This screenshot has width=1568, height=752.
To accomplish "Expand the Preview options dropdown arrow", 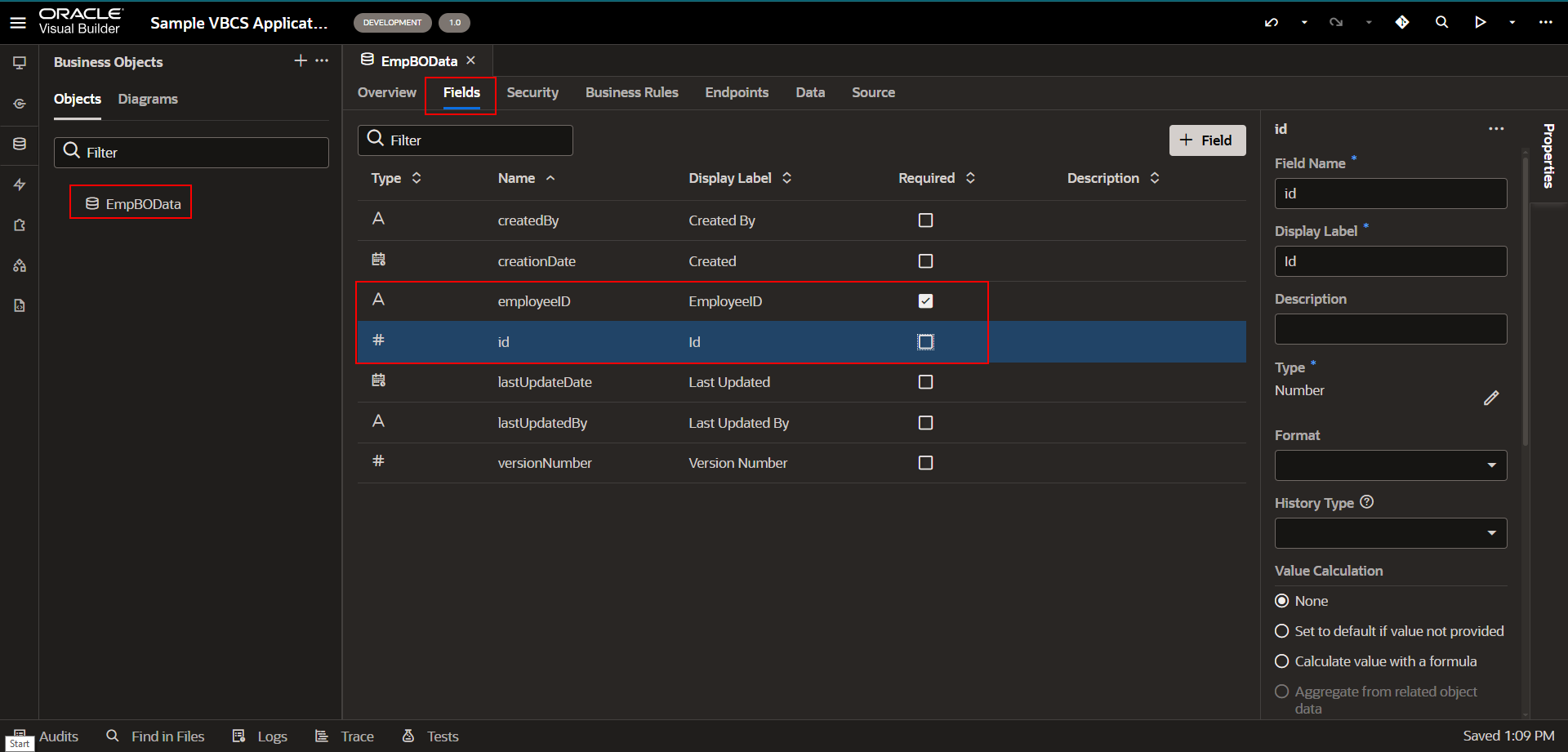I will point(1512,23).
